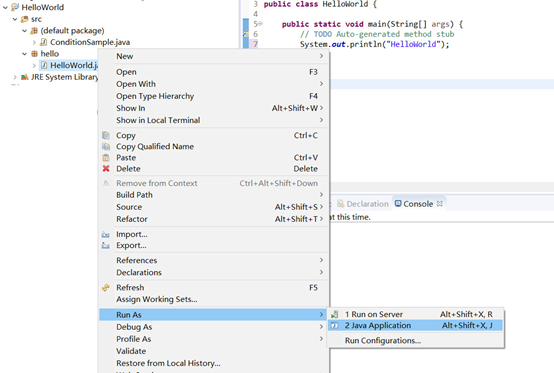The height and width of the screenshot is (373, 554).
Task: Open Show in Local Terminal submenu
Action: click(213, 120)
